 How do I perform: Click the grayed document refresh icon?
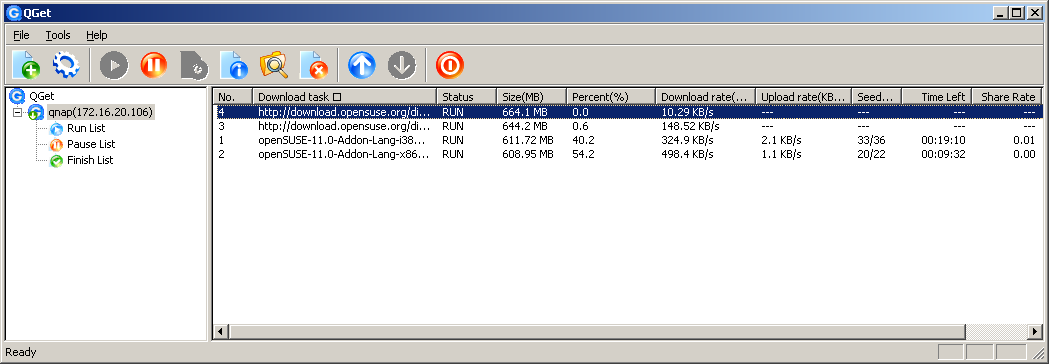click(194, 65)
